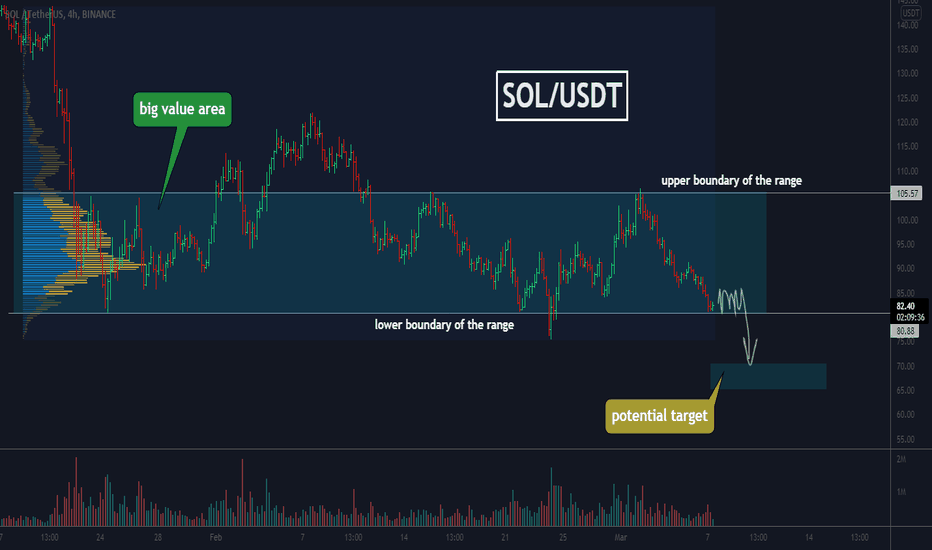Screen dimensions: 932x550
Task: Click the 105.57 price label on axis
Action: click(906, 193)
